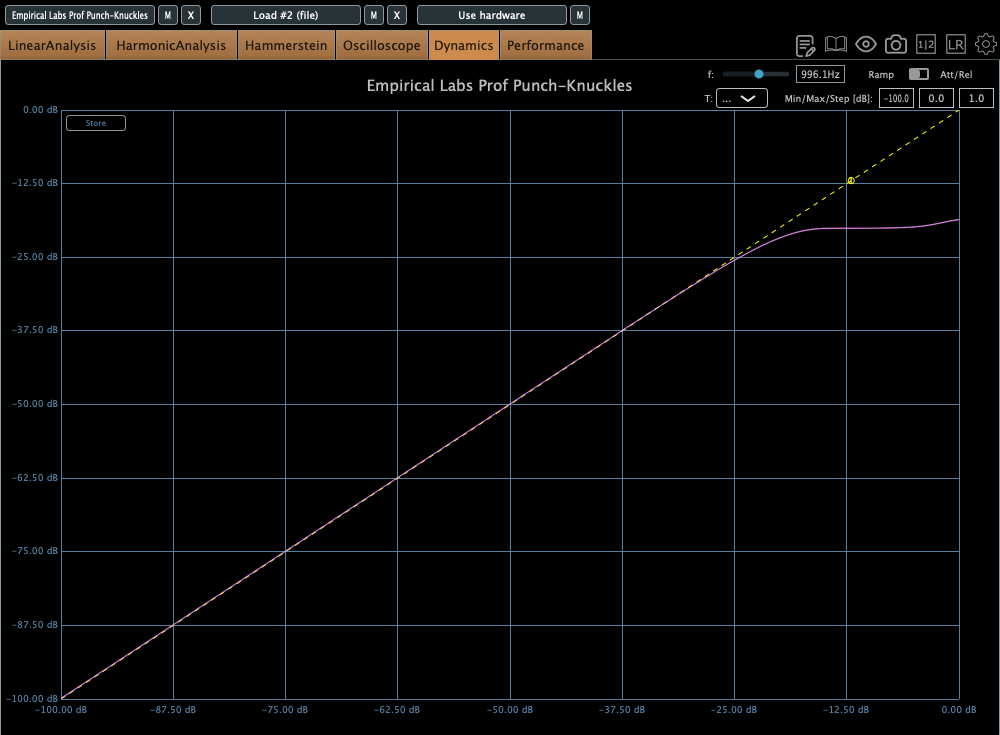Screen dimensions: 1000x735
Task: Click the LR channel icon
Action: pos(956,45)
